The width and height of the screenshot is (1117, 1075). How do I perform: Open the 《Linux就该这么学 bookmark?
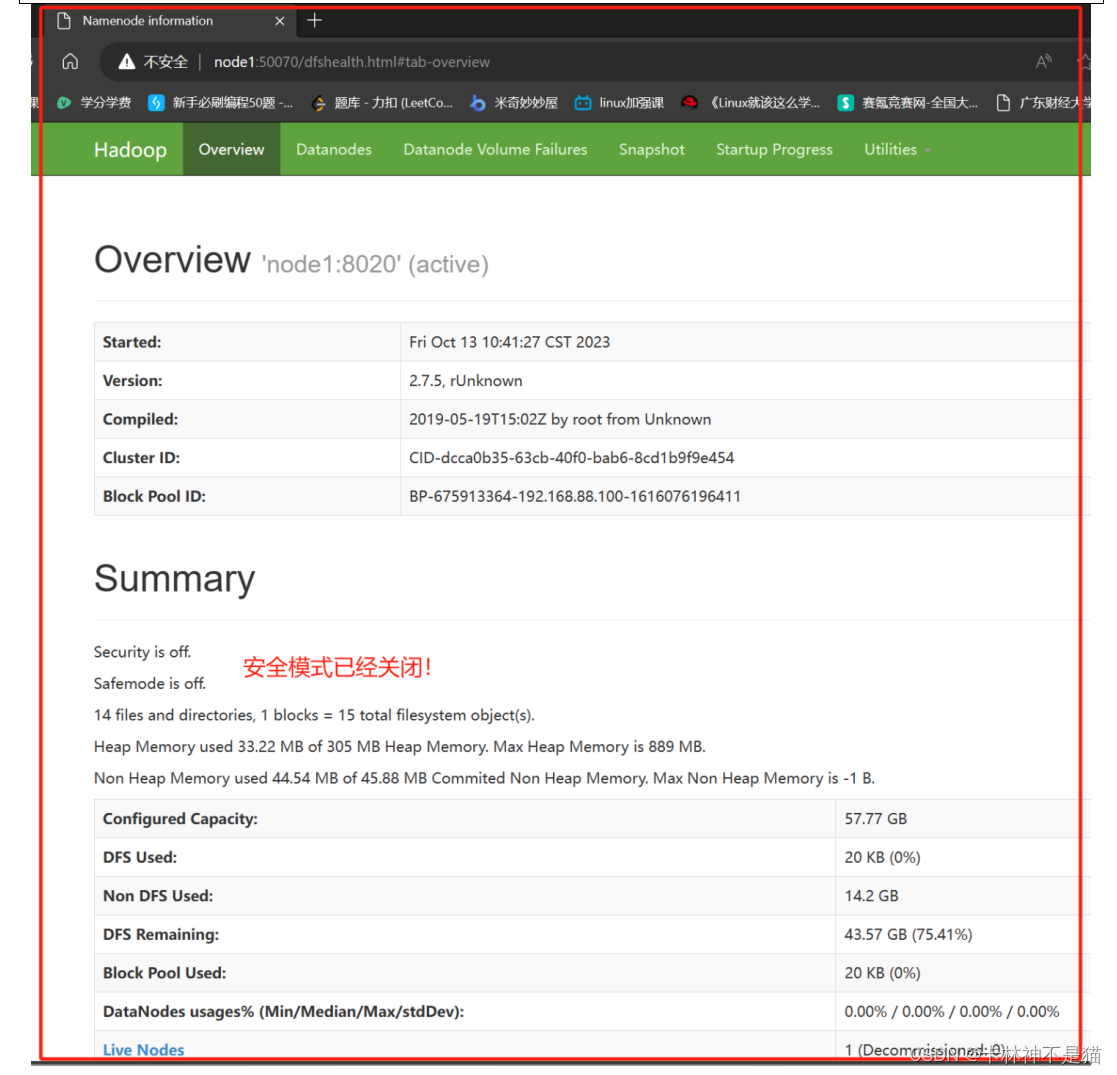750,103
